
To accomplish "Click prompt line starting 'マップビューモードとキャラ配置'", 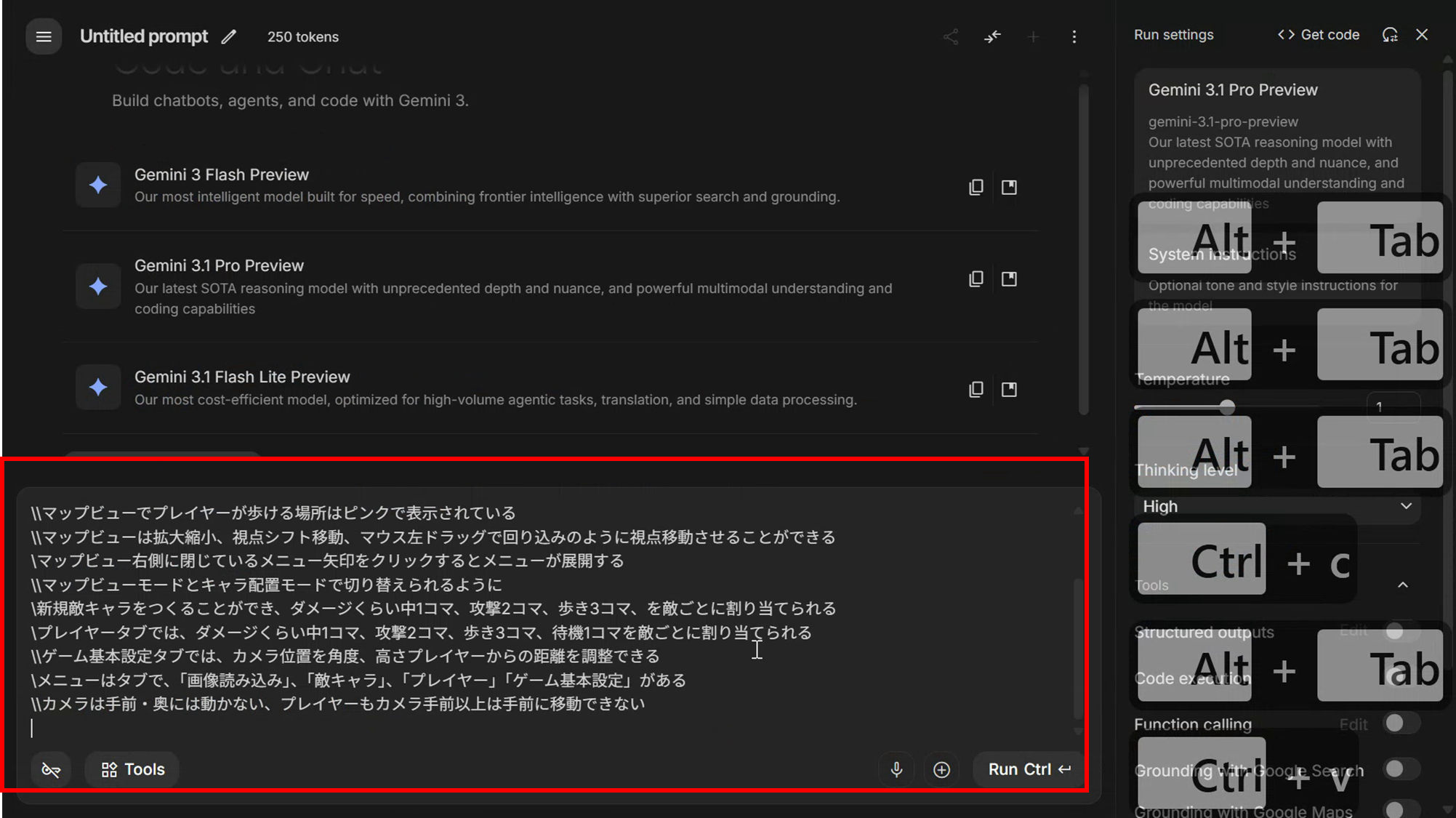I will click(x=266, y=585).
